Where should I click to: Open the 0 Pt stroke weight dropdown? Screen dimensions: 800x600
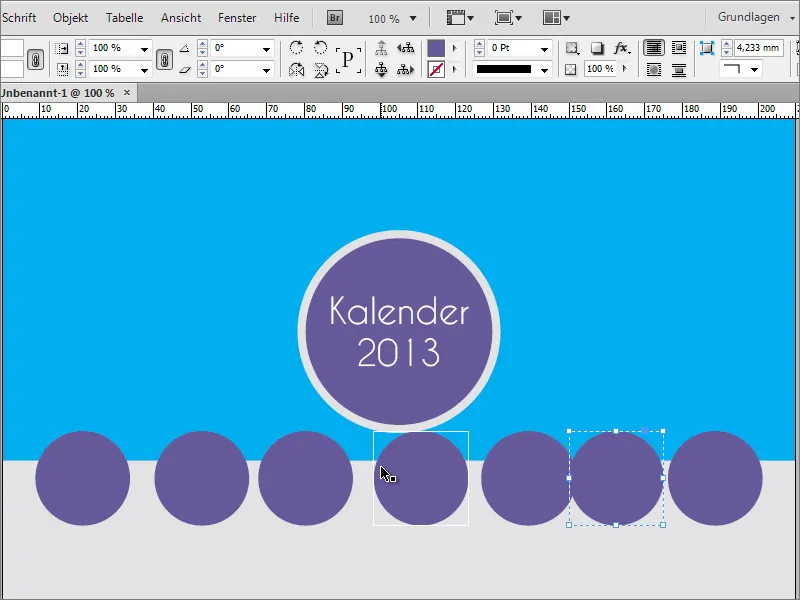pos(544,49)
